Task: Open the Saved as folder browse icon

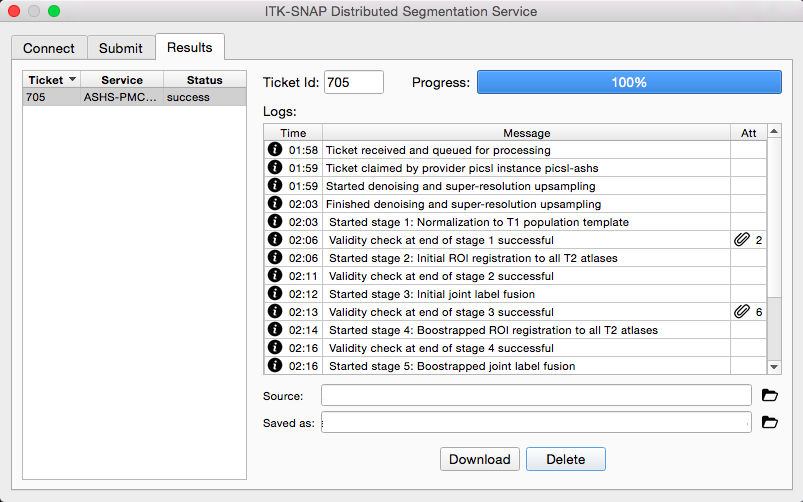Action: [769, 422]
